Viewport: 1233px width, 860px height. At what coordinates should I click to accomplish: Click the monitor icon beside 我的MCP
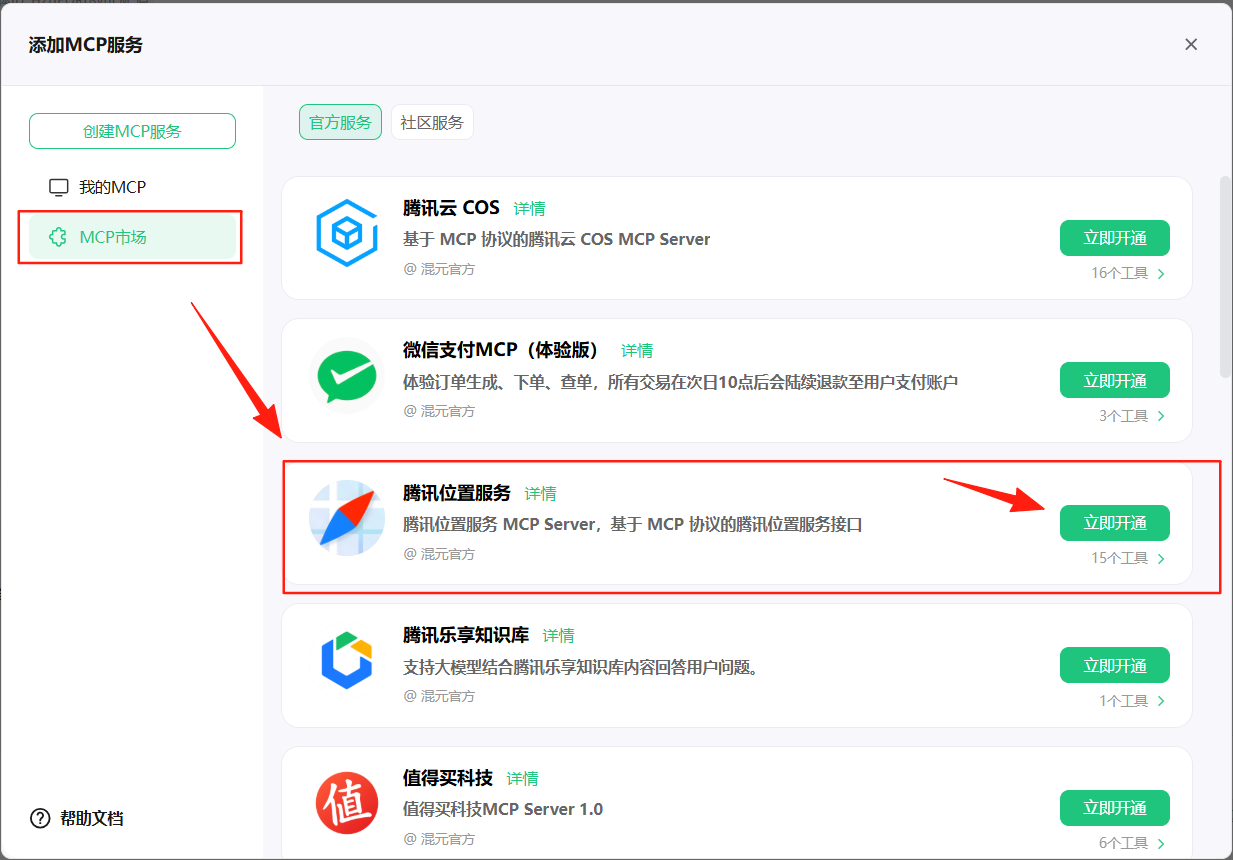pyautogui.click(x=59, y=187)
